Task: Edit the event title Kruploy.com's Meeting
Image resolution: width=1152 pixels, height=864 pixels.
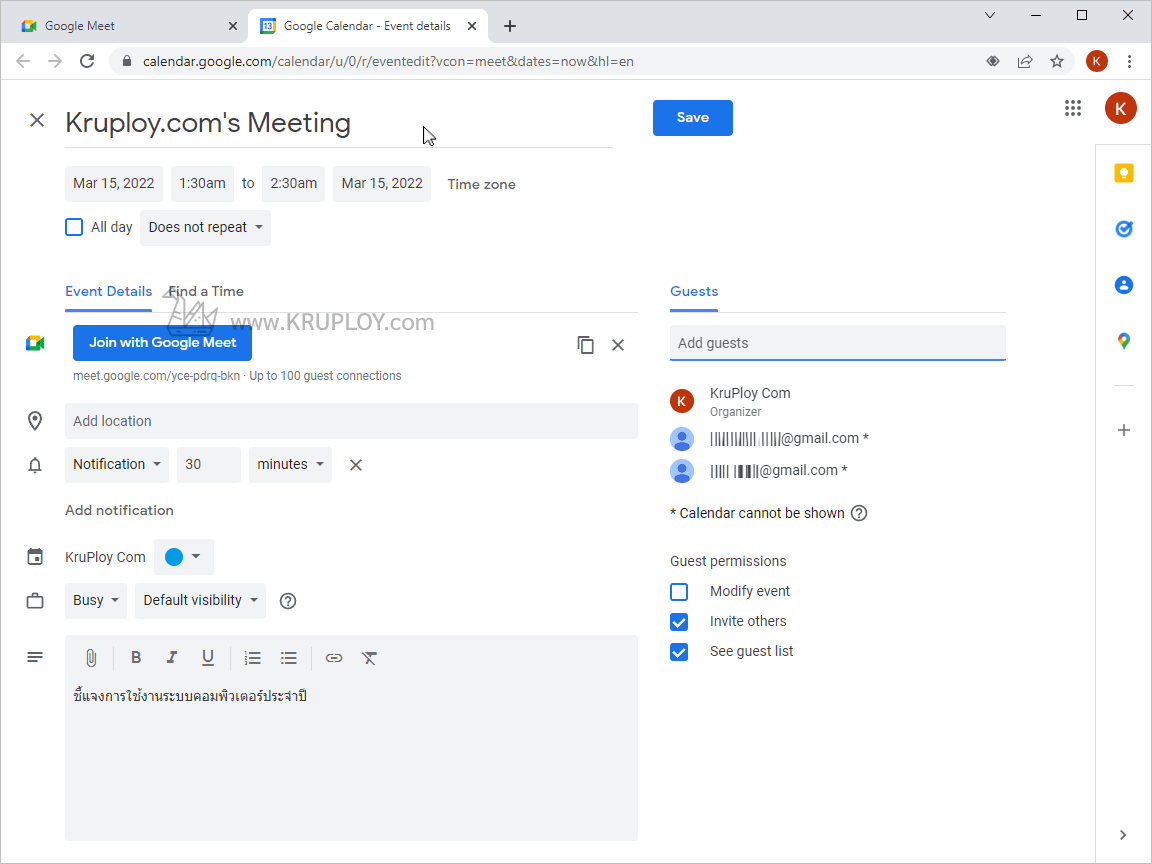Action: 339,123
